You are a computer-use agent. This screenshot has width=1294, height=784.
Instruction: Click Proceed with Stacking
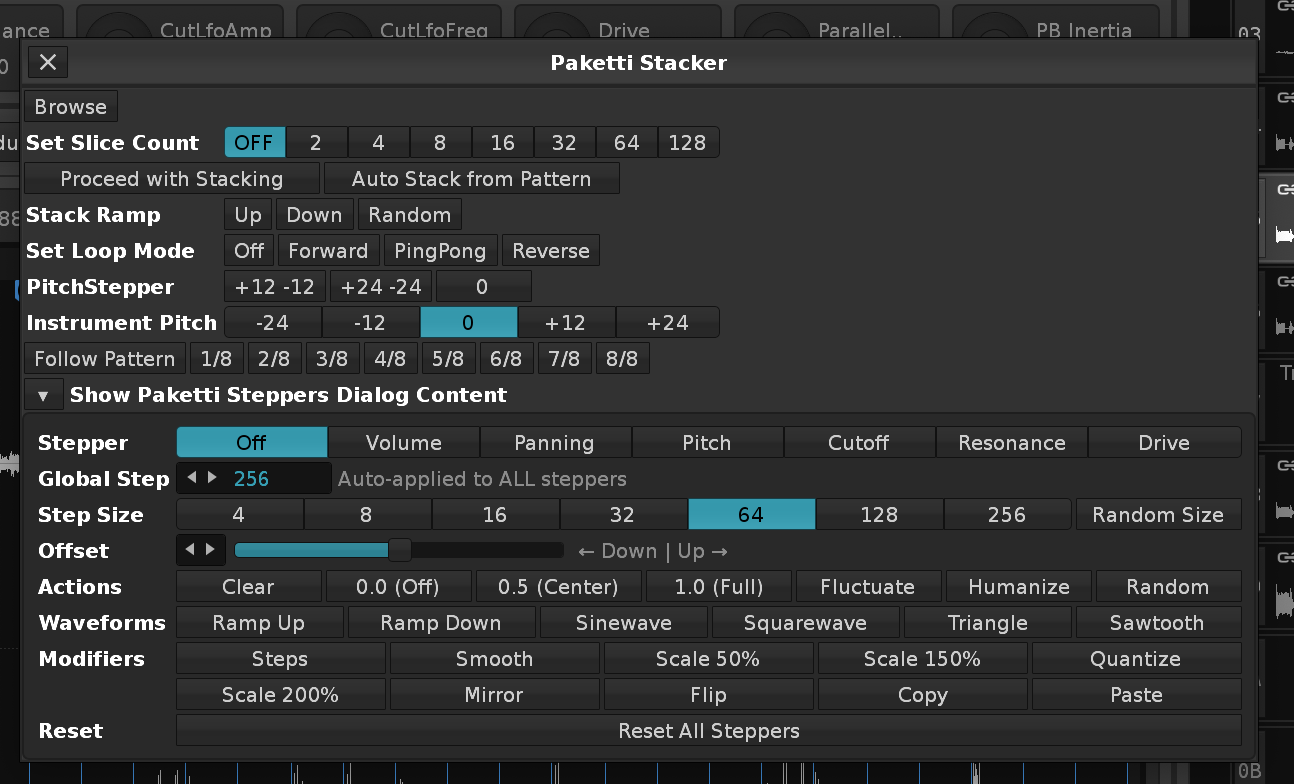click(x=172, y=179)
